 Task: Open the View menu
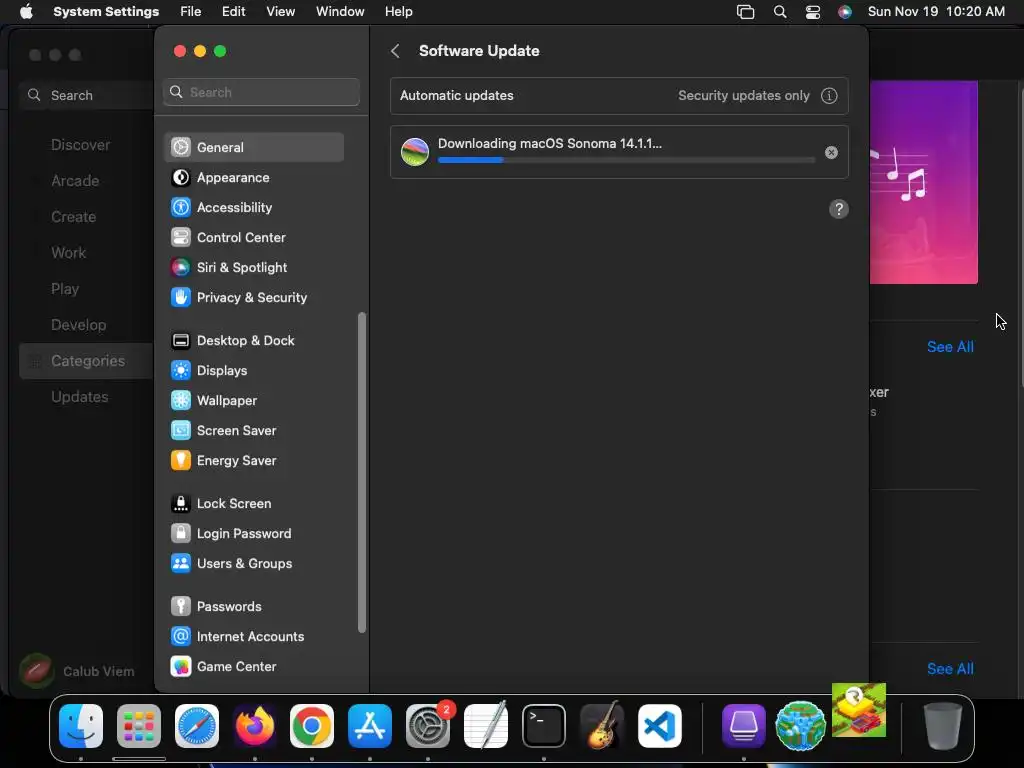280,12
